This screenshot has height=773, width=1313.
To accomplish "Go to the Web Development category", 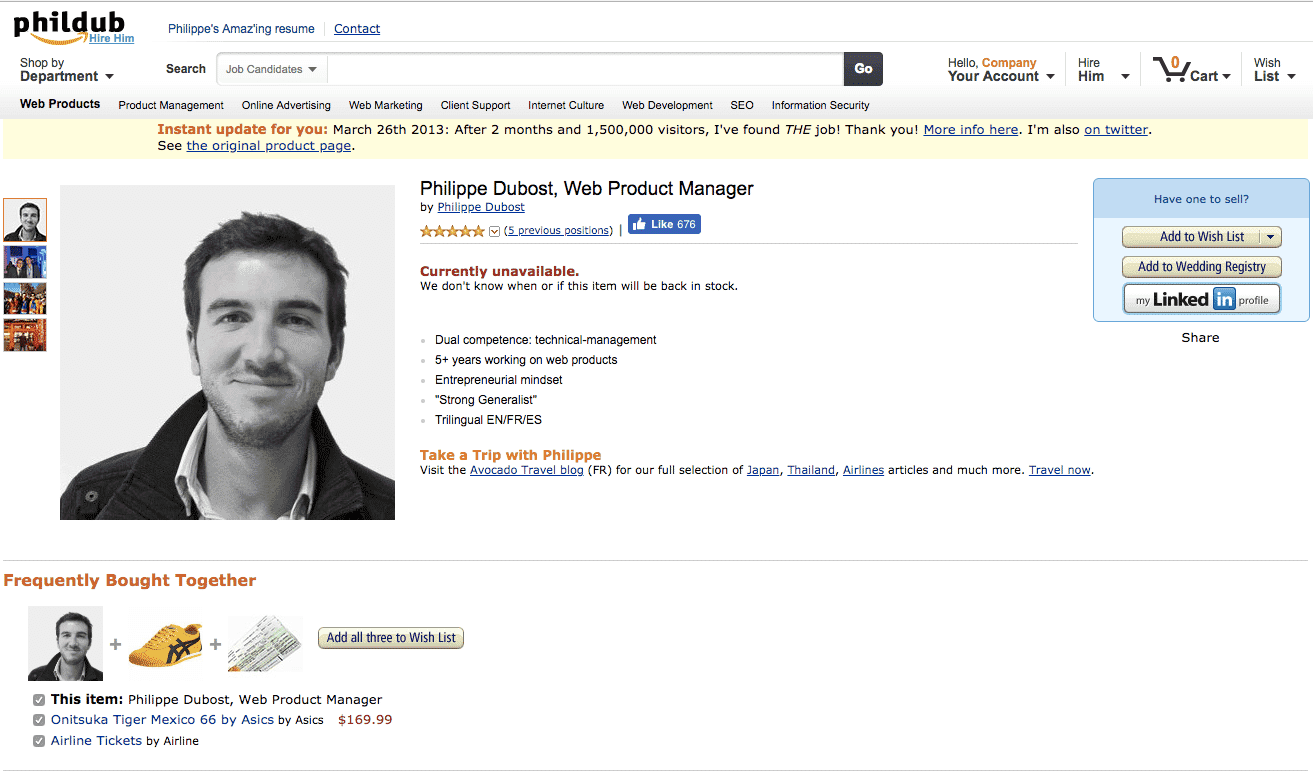I will coord(667,105).
